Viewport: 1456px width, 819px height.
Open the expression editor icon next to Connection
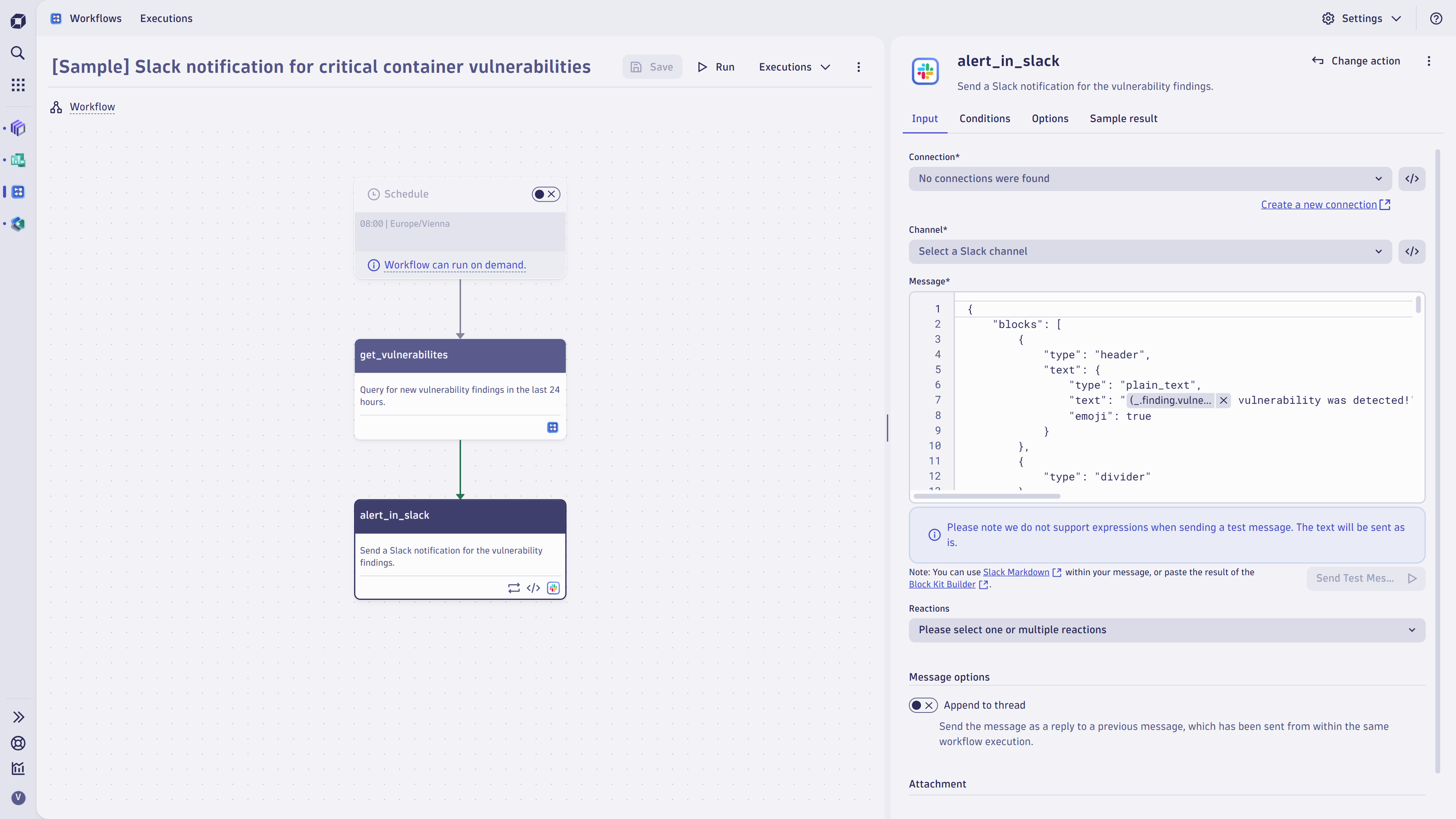pos(1412,179)
